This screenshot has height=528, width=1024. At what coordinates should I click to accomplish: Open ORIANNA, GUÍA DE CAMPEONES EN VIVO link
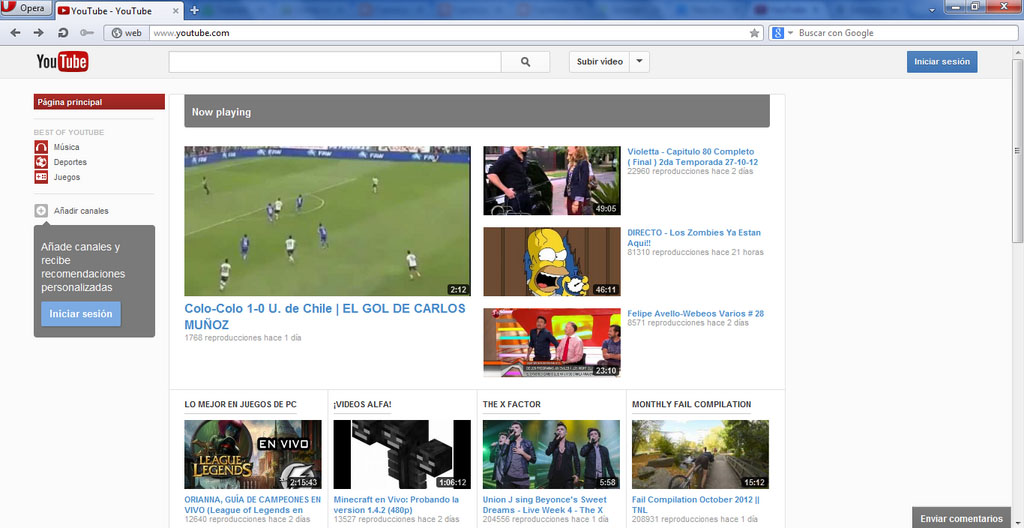(252, 504)
